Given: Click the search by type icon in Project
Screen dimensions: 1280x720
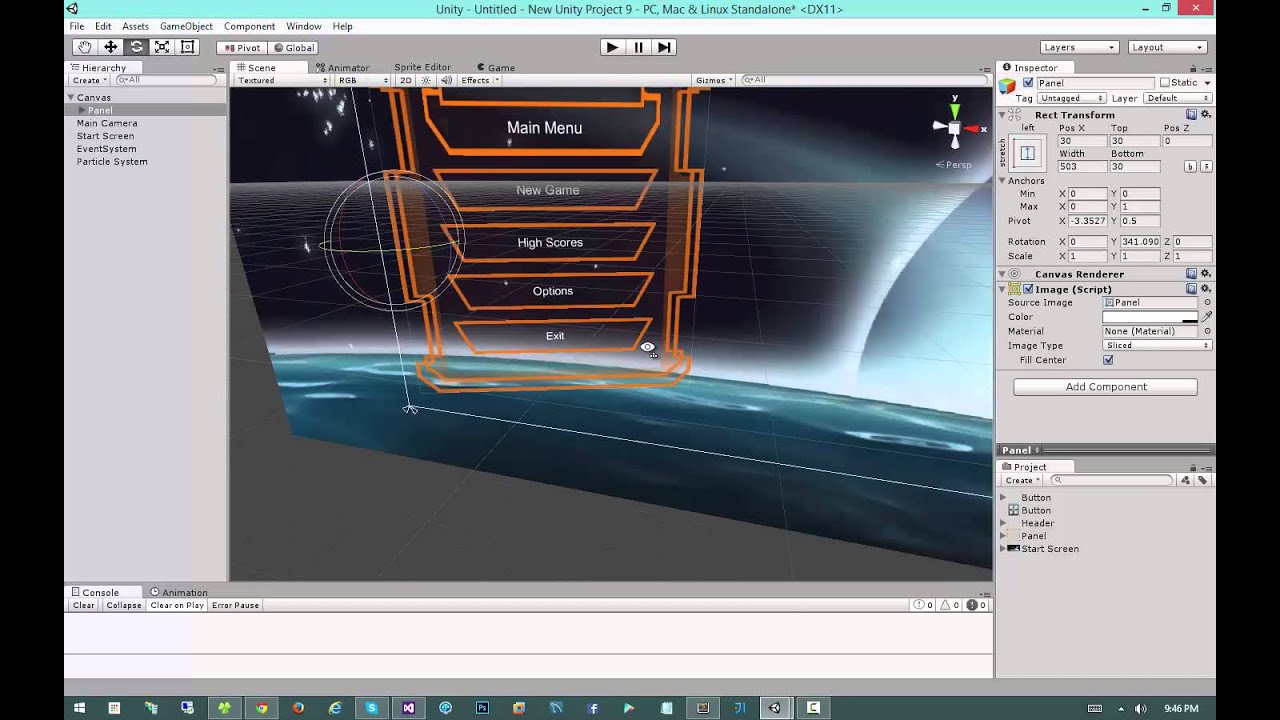Looking at the screenshot, I should point(1185,481).
